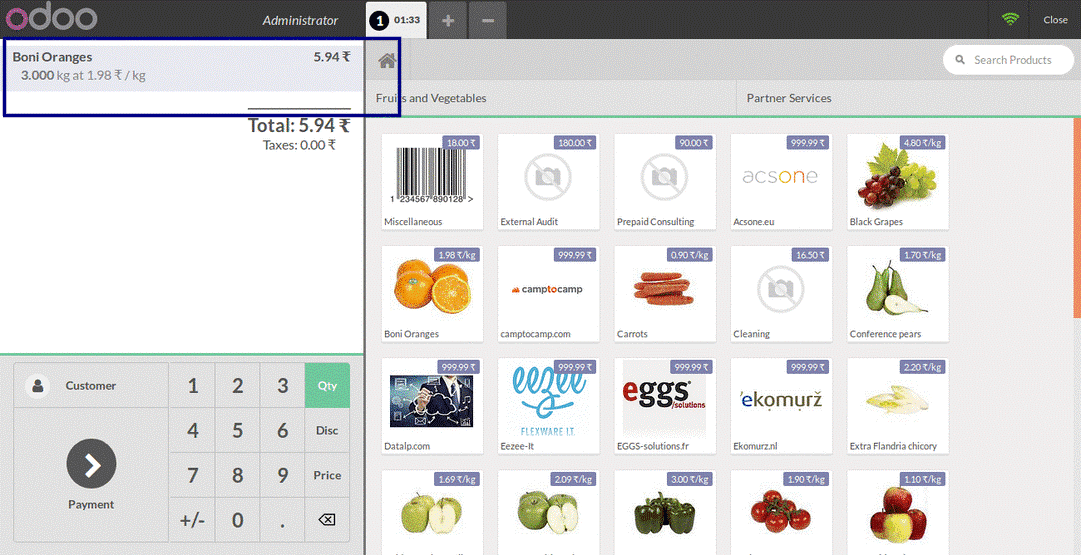
Task: Tap numpad digit 2
Action: tap(238, 385)
